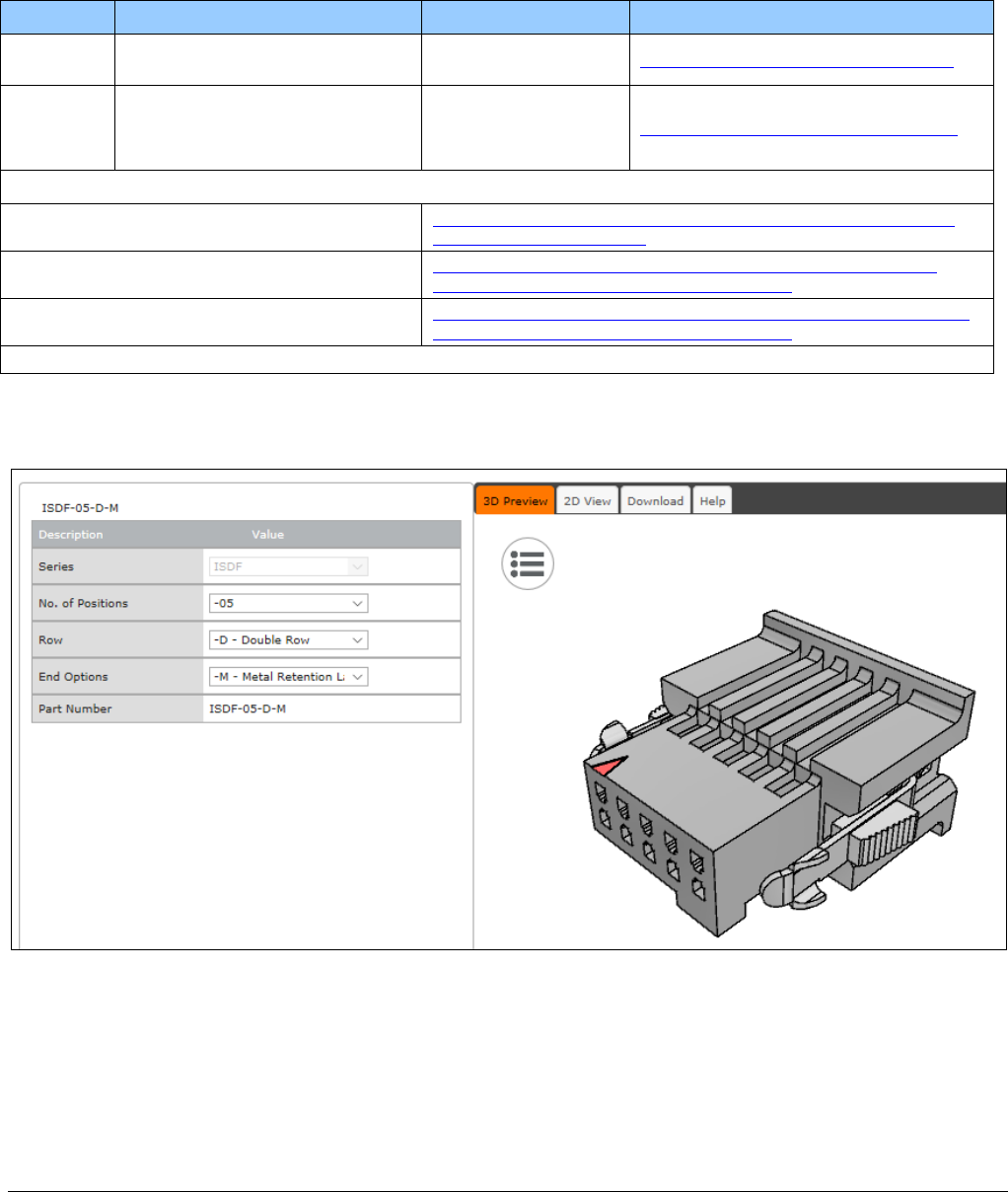
Task: Click the Description column header
Action: pyautogui.click(x=71, y=535)
